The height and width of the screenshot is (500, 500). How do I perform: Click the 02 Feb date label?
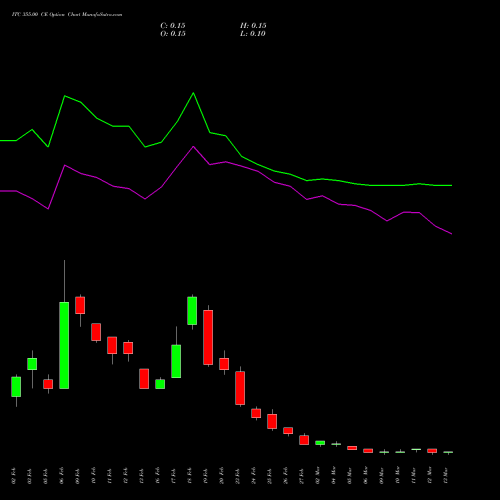pos(14,476)
